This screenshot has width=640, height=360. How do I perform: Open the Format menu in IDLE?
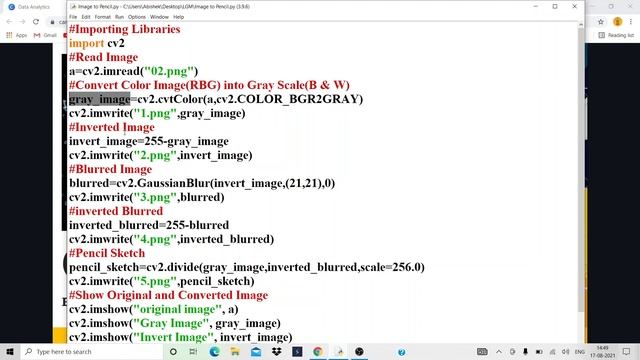tap(102, 17)
